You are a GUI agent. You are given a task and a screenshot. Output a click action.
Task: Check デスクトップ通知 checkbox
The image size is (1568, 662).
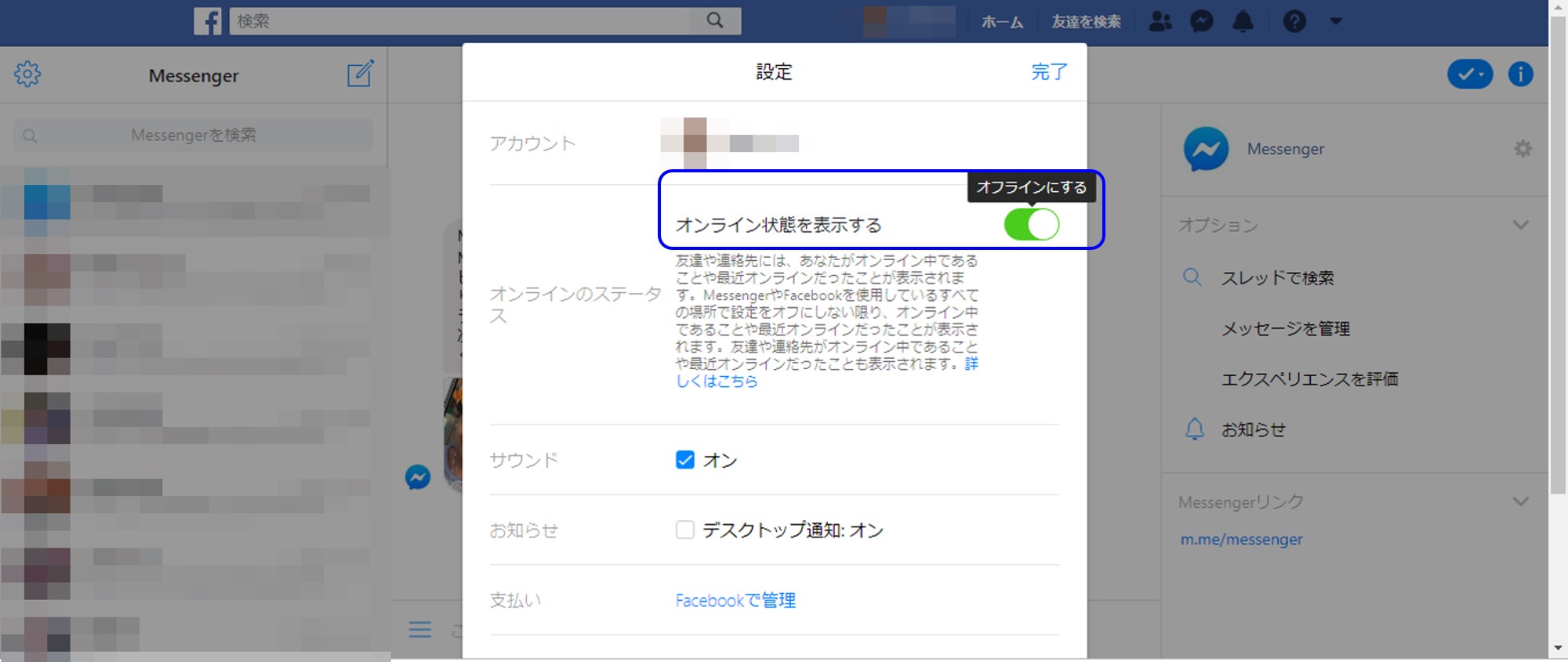point(685,530)
